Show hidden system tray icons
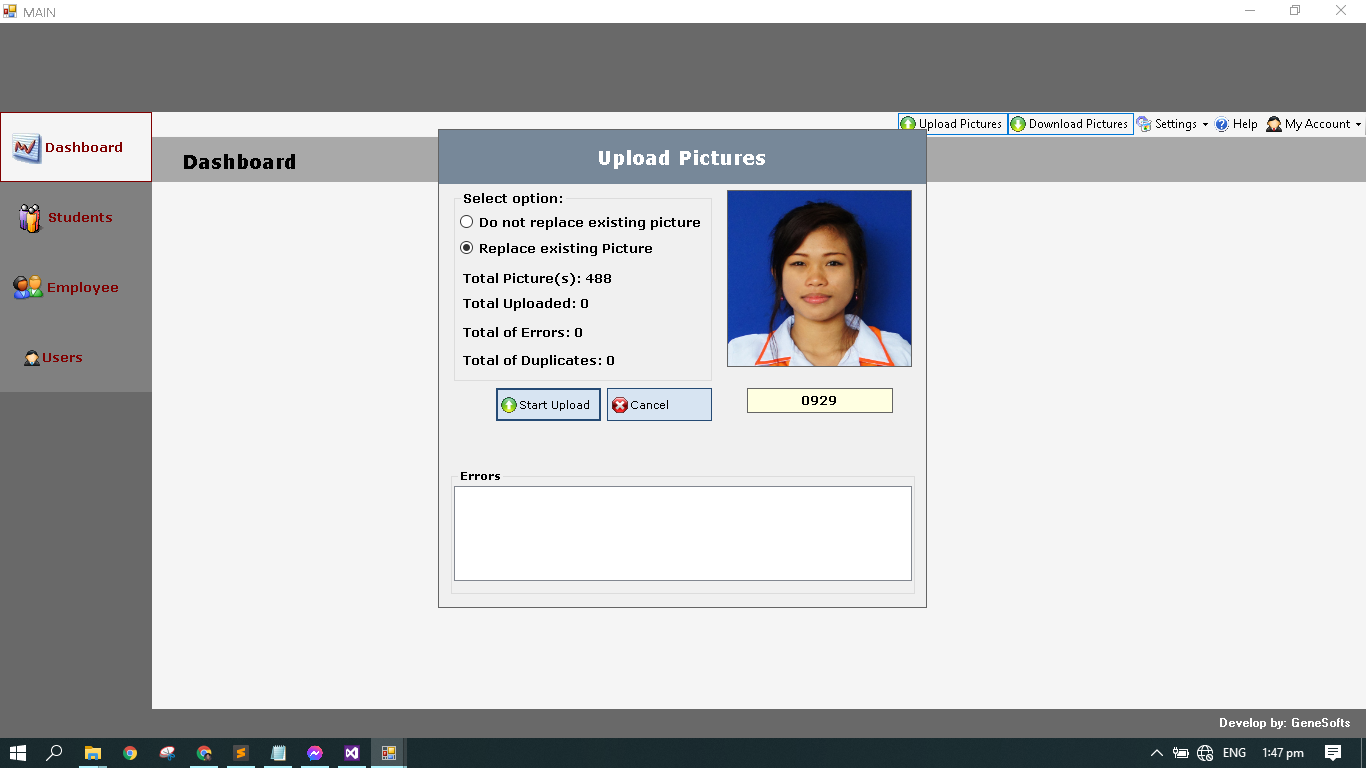This screenshot has width=1366, height=768. coord(1157,753)
